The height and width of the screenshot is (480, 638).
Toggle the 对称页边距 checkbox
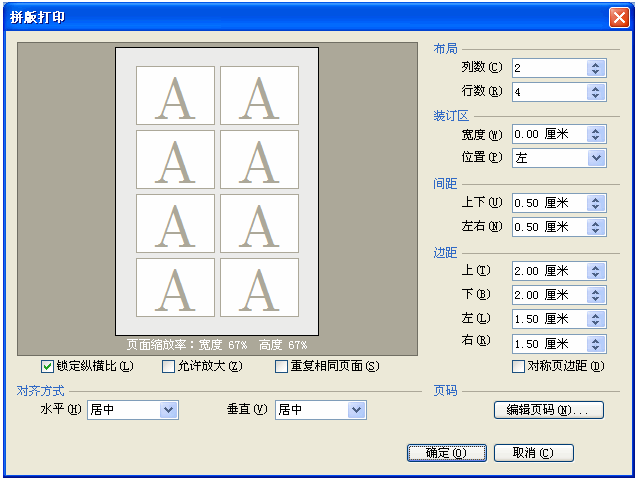518,366
